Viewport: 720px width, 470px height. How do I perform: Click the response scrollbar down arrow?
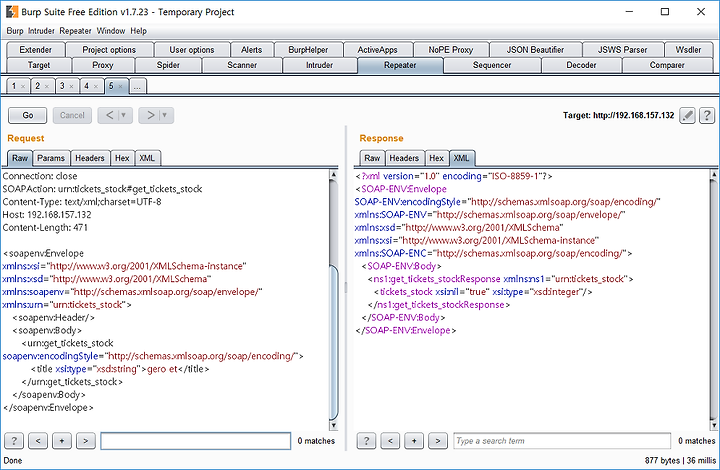point(714,426)
